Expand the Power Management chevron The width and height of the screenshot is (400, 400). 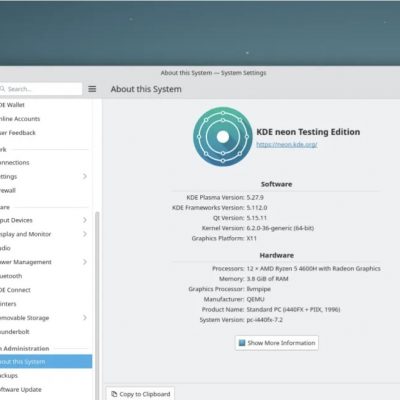click(x=85, y=262)
